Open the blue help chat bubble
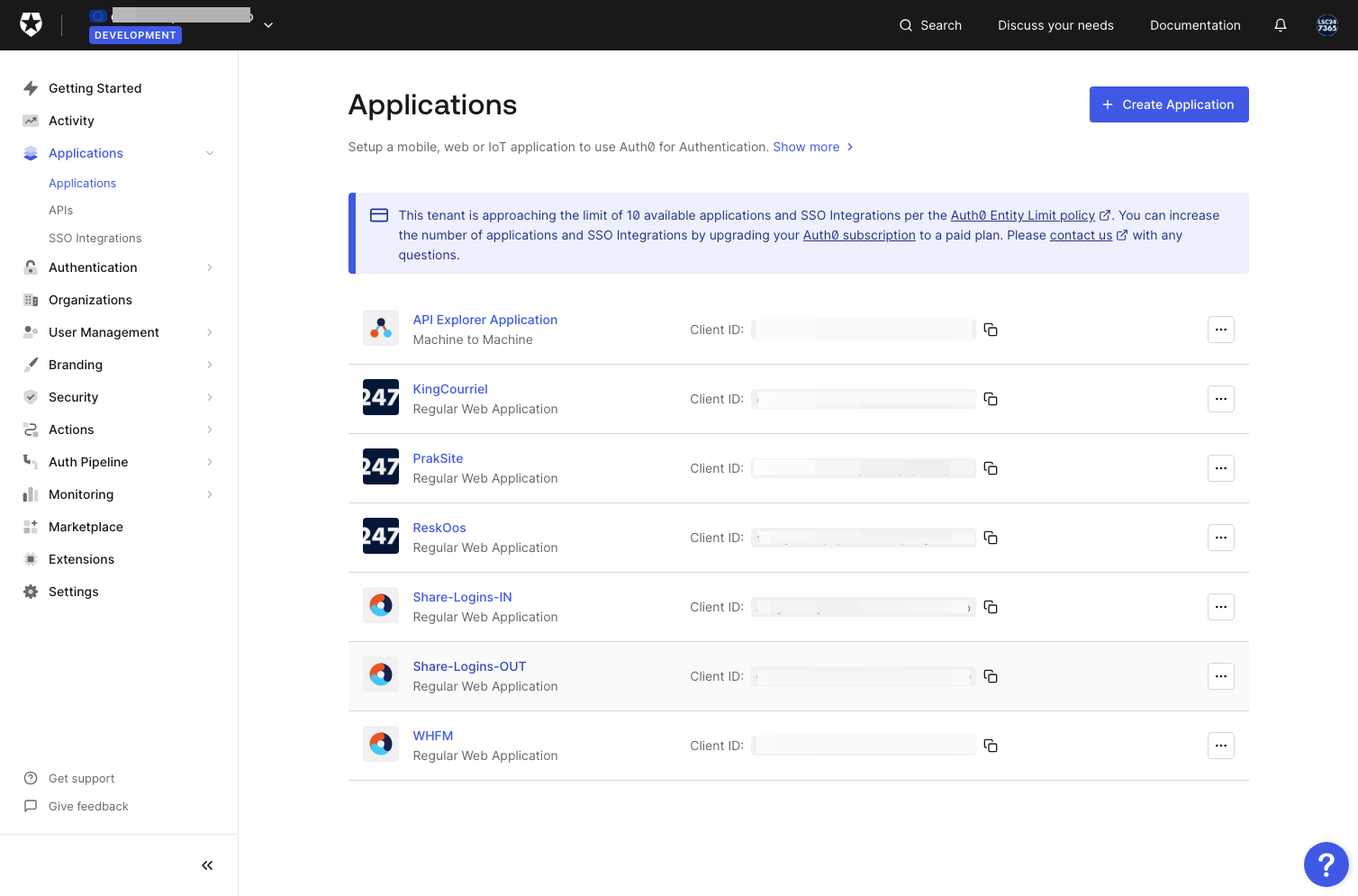 tap(1326, 864)
